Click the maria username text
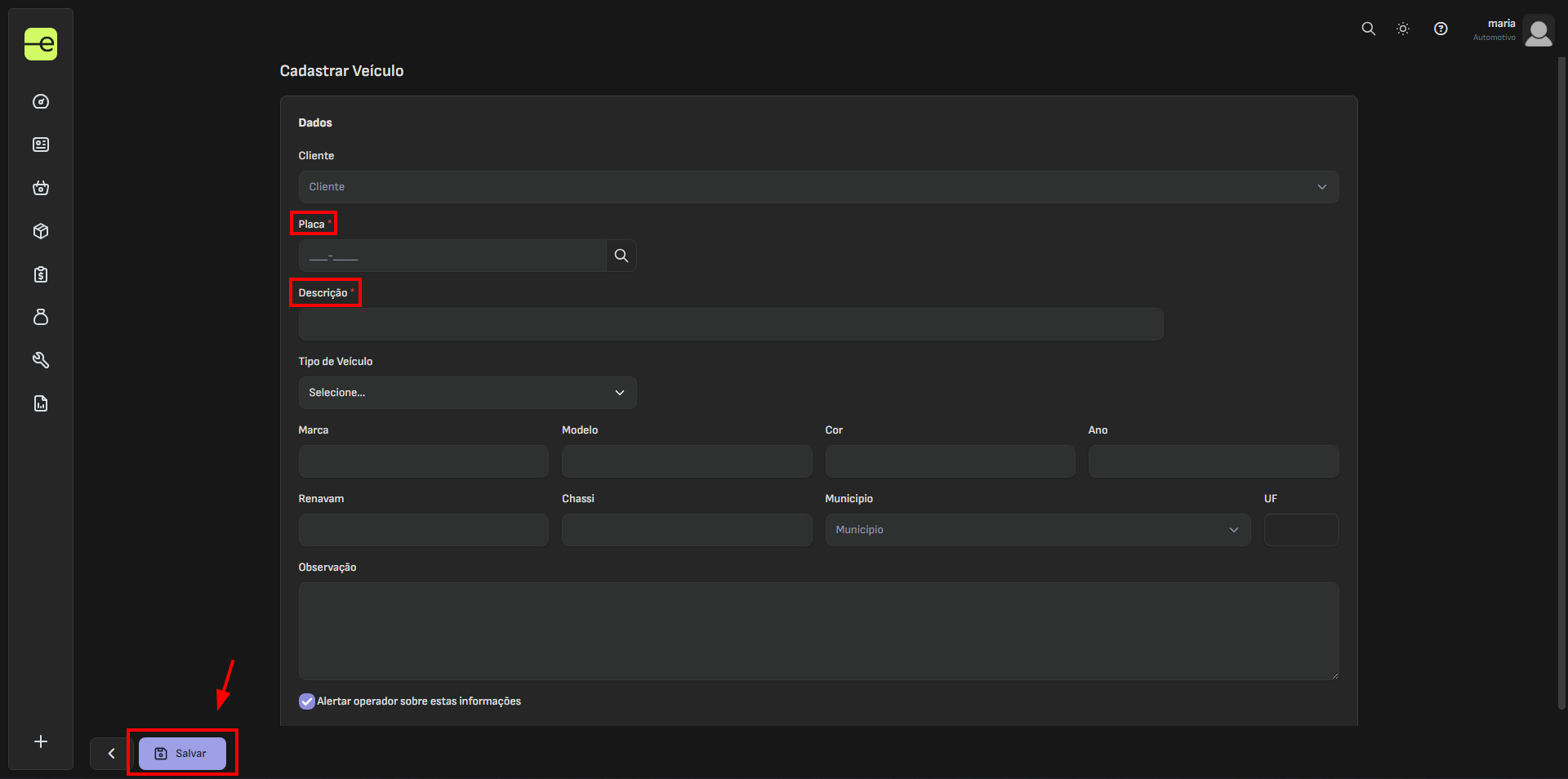1568x779 pixels. [x=1501, y=24]
